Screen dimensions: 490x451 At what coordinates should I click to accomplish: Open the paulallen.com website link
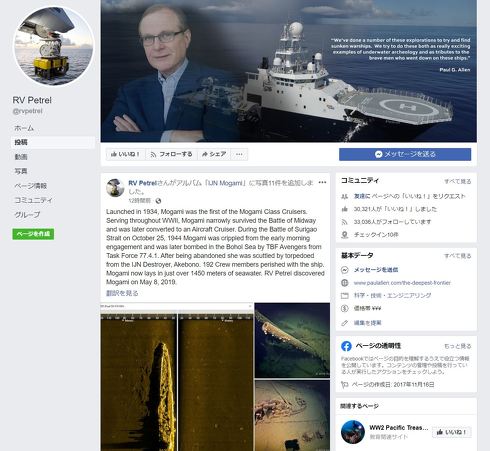tap(402, 283)
